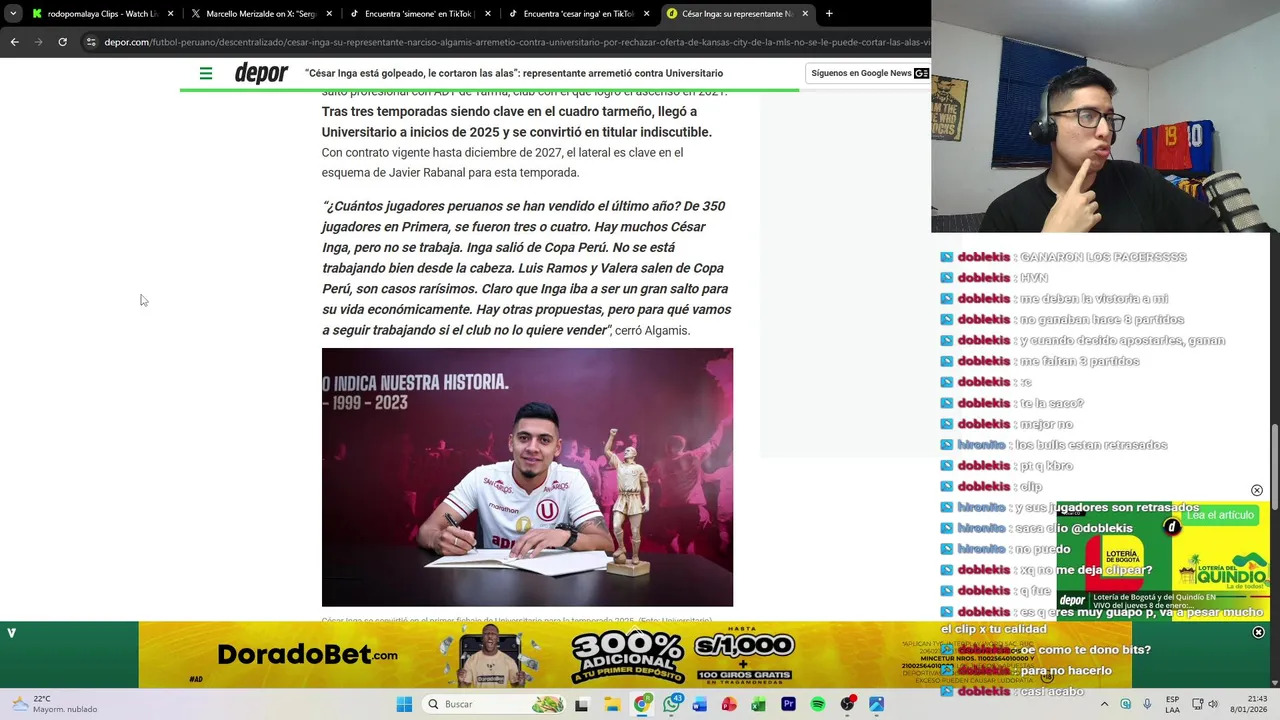Click 'Síguenos en Google News' button
The height and width of the screenshot is (720, 1280).
[869, 73]
